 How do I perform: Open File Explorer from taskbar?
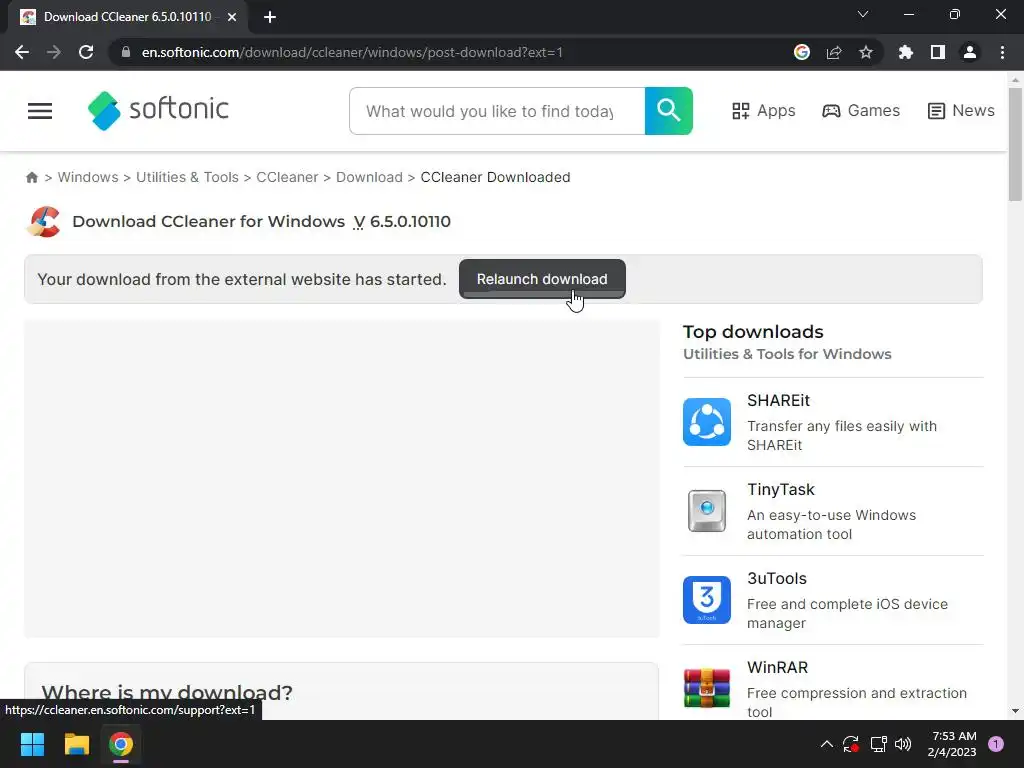tap(76, 744)
